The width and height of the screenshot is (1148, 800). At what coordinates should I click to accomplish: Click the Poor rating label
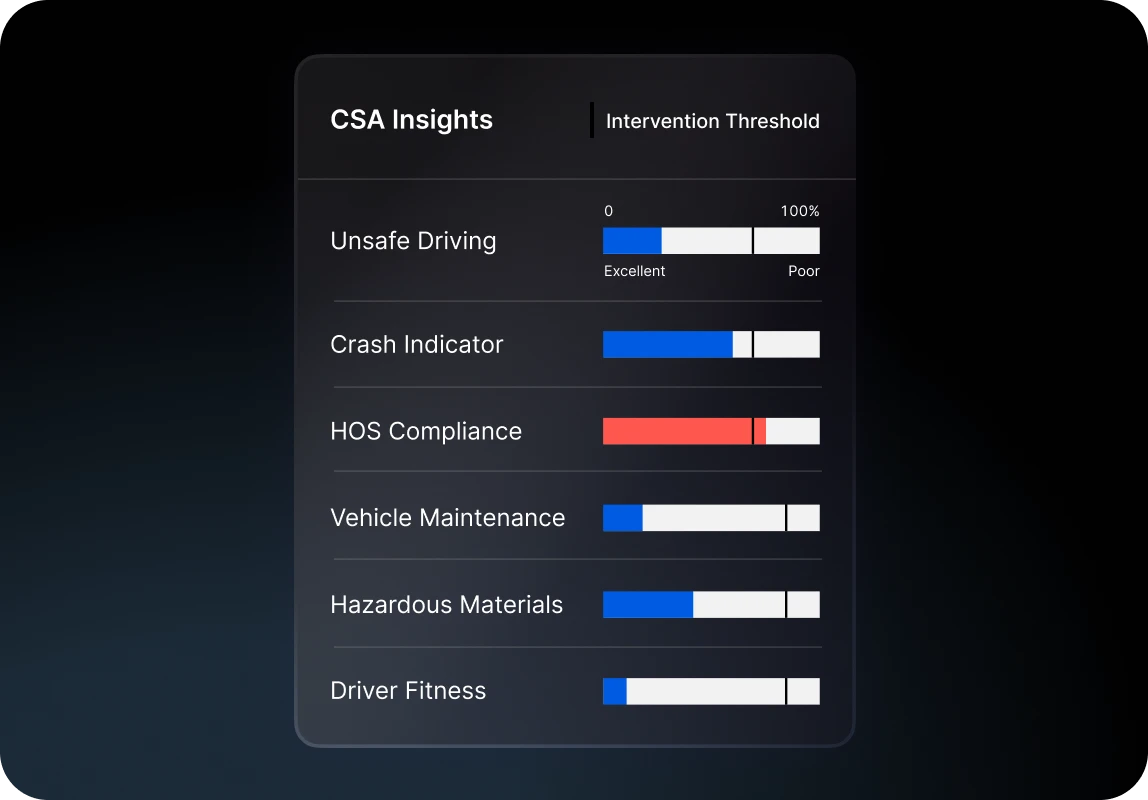pyautogui.click(x=803, y=271)
